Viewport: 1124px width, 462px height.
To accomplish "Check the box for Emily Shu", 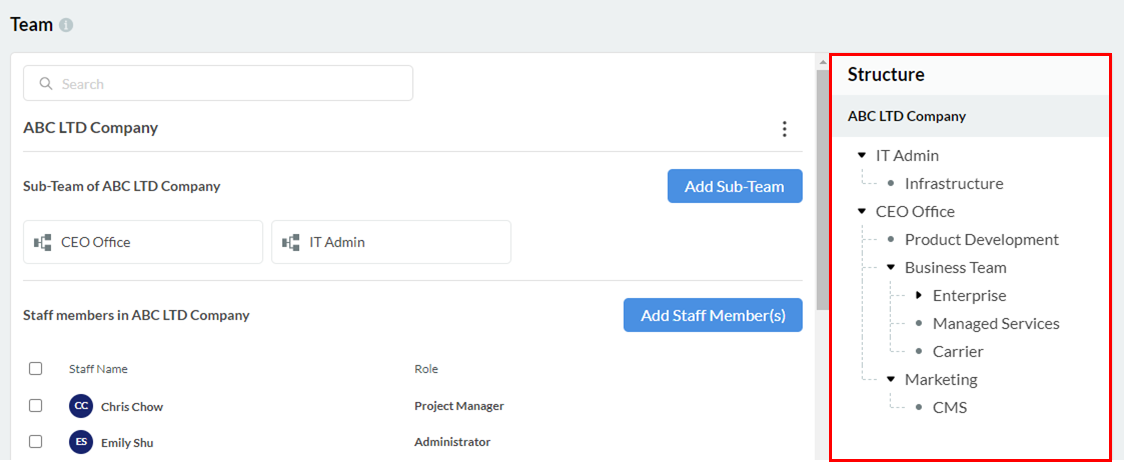I will click(36, 442).
